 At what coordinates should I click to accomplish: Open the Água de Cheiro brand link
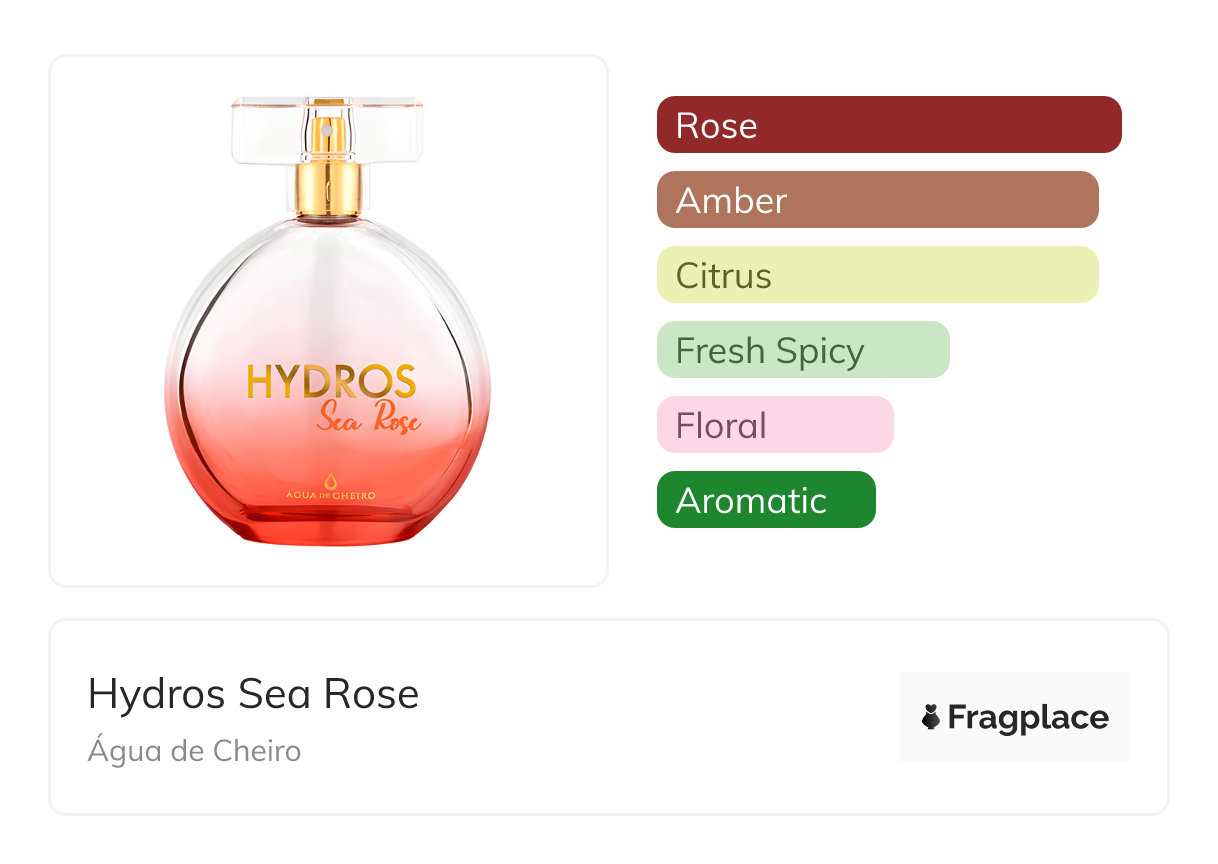click(x=194, y=751)
